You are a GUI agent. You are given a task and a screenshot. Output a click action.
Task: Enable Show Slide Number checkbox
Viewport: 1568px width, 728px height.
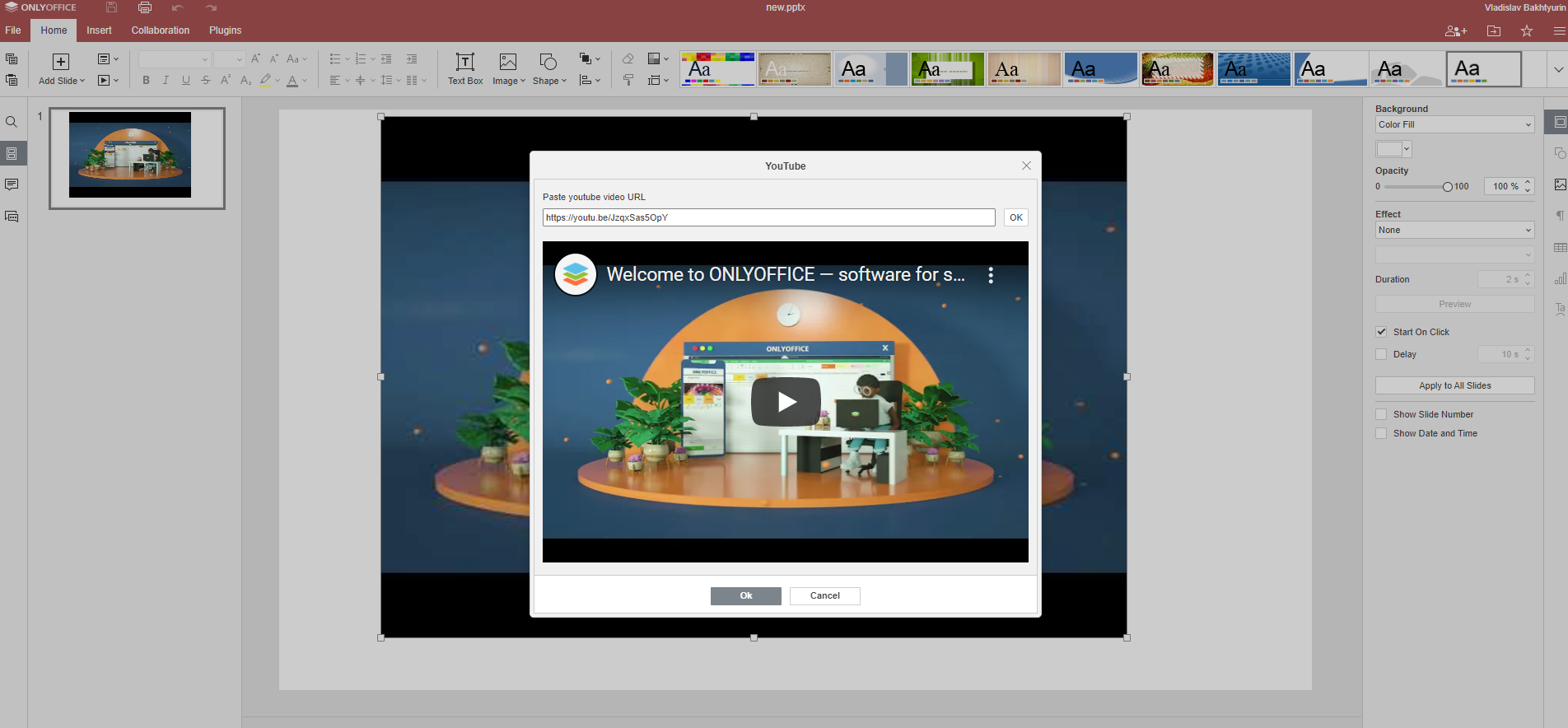coord(1382,414)
